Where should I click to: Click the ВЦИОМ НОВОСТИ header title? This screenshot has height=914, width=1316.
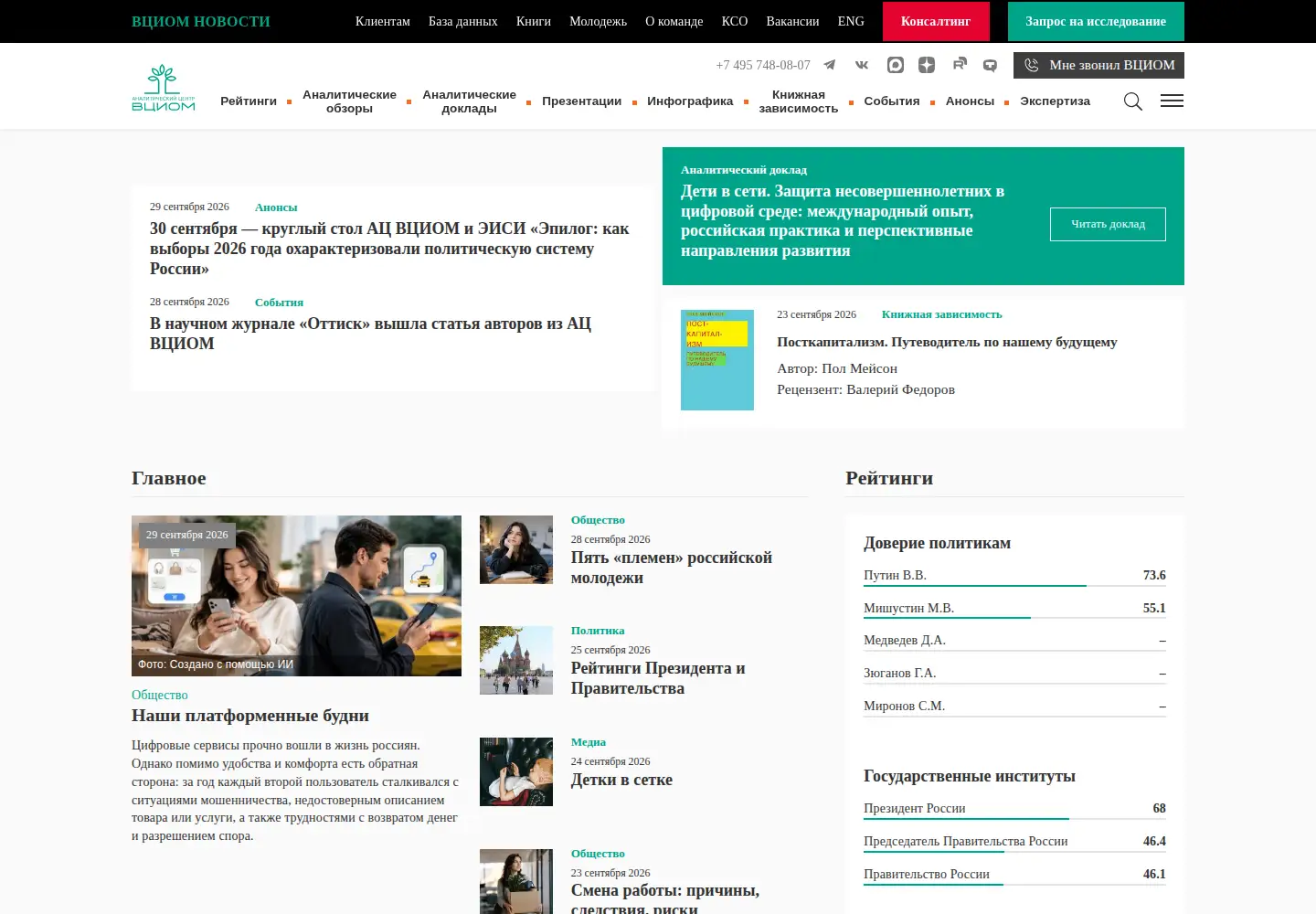tap(201, 21)
